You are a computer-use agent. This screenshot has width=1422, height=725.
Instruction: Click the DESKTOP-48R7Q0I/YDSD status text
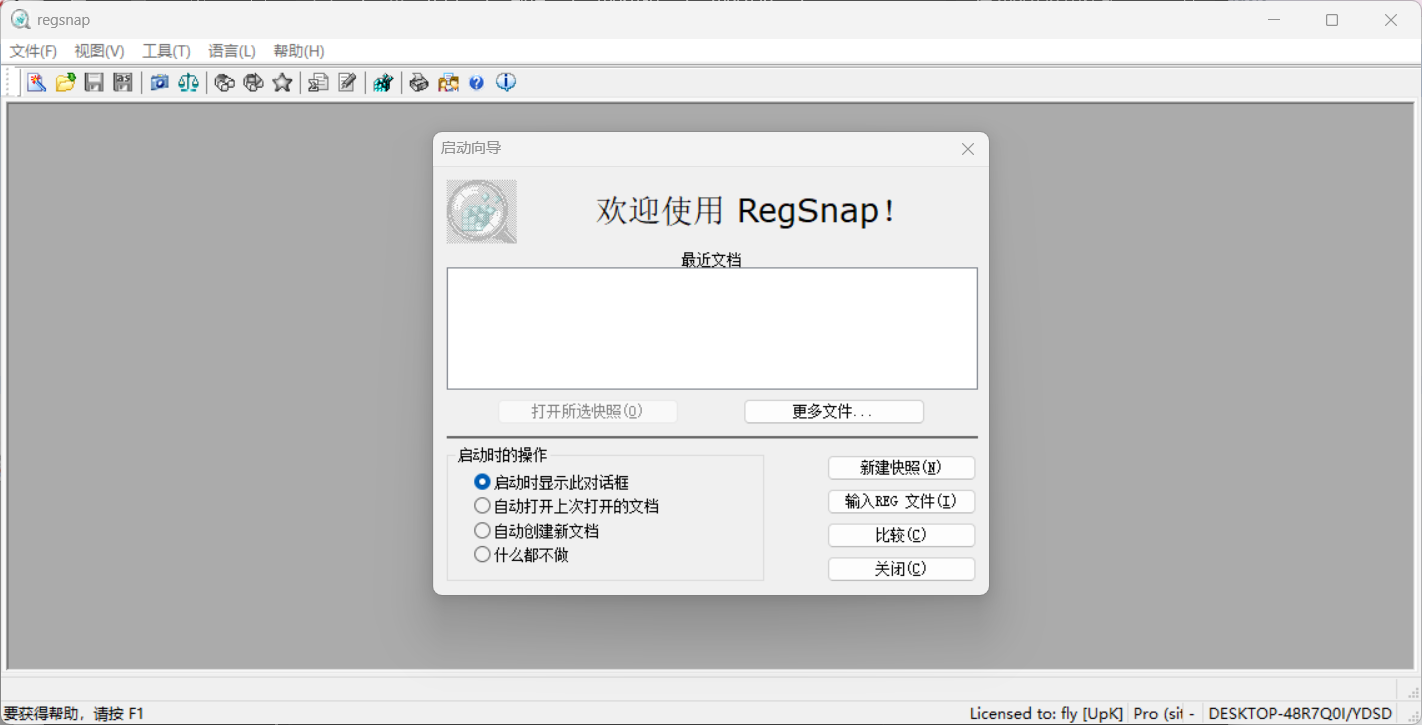pyautogui.click(x=1300, y=714)
